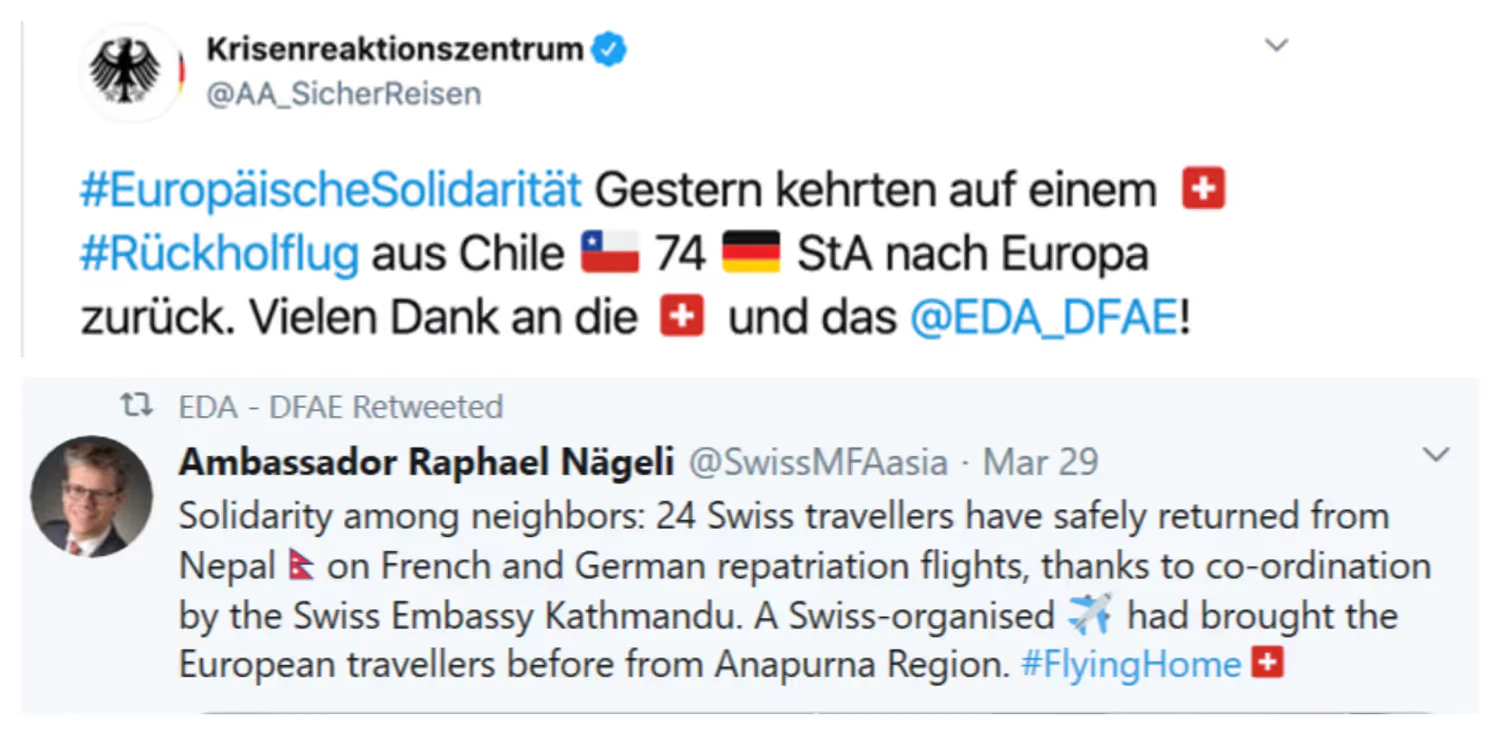Open the dropdown menu on Raphael Nägeli's tweet

click(1437, 453)
